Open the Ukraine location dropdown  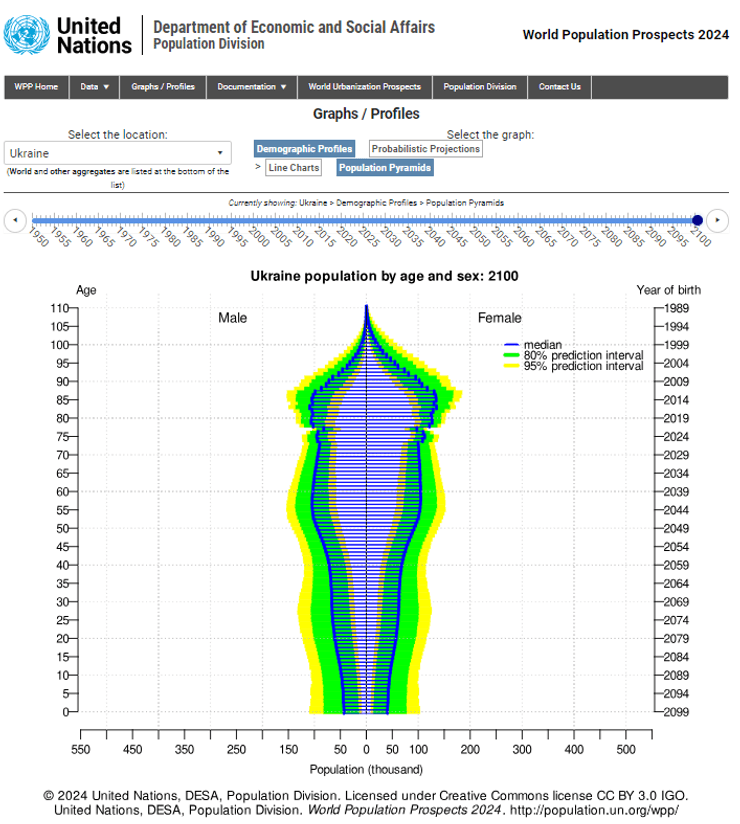tap(118, 153)
